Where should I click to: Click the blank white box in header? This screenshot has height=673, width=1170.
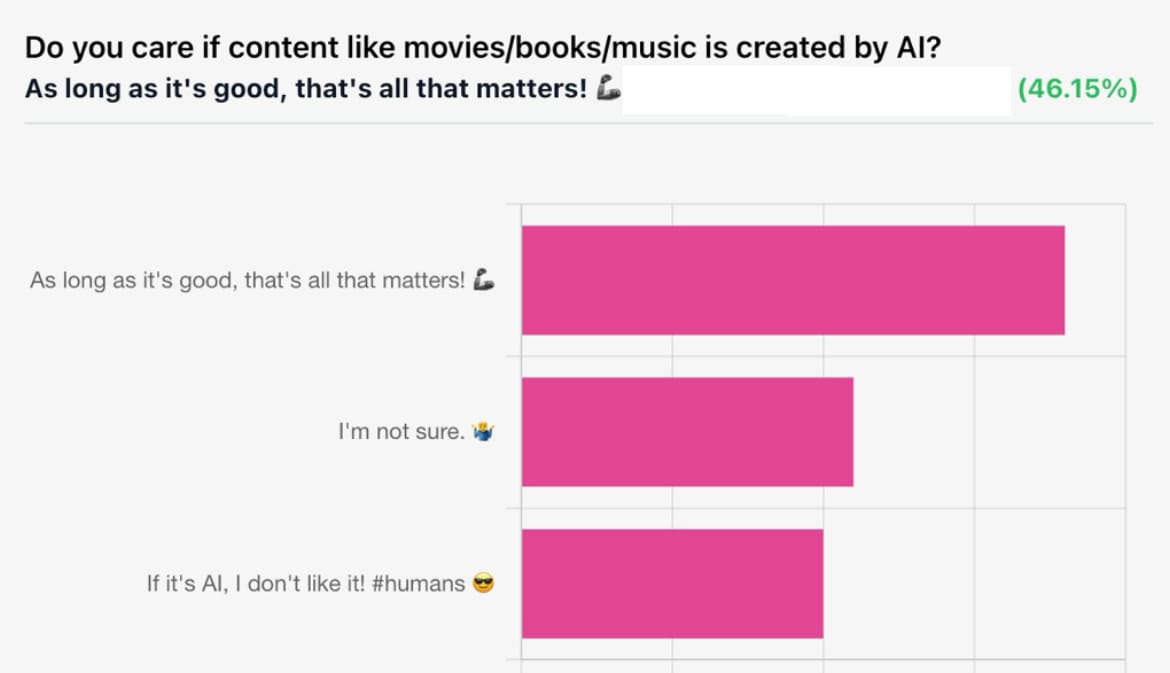coord(817,90)
